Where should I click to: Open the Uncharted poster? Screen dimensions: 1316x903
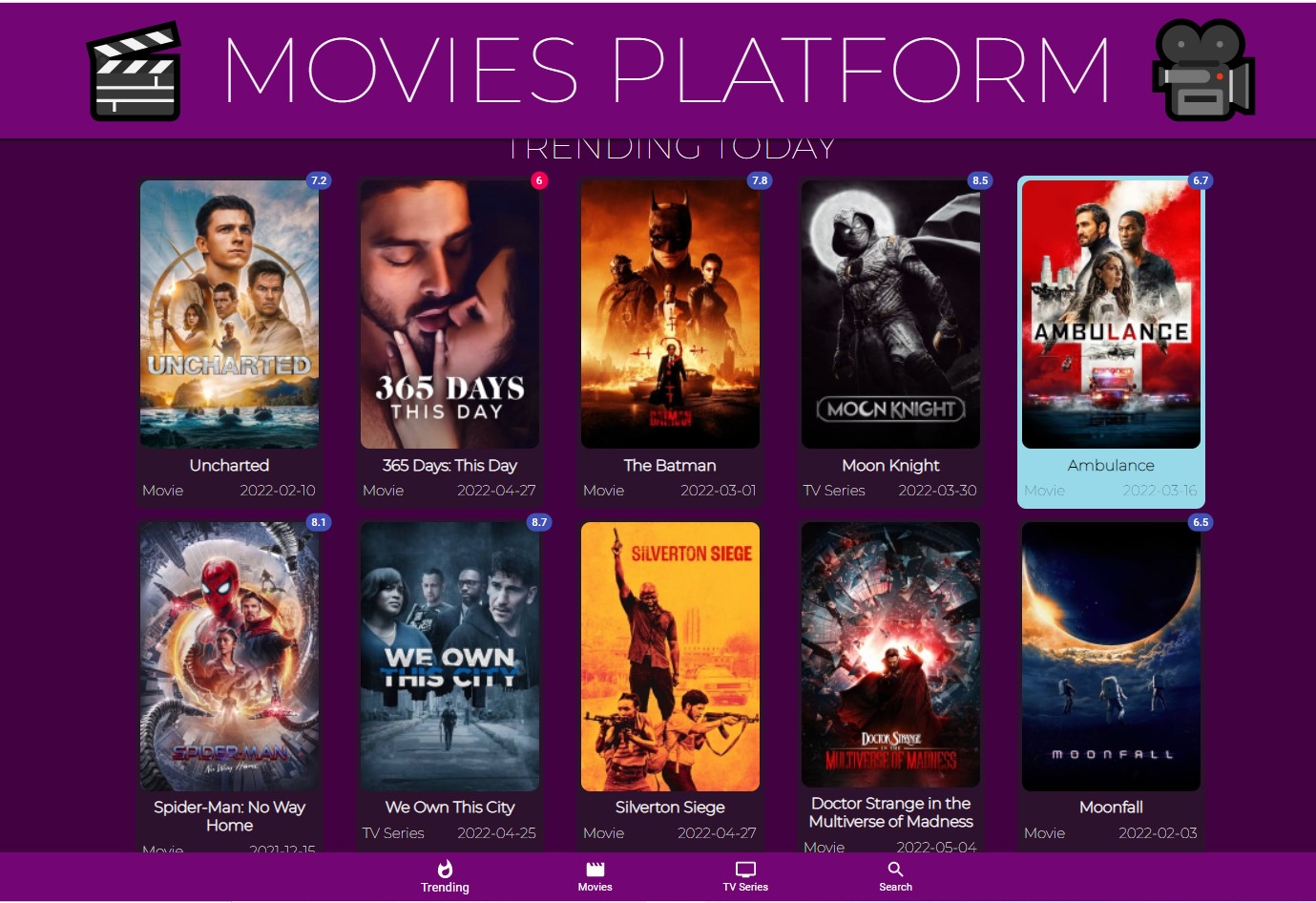click(x=229, y=314)
